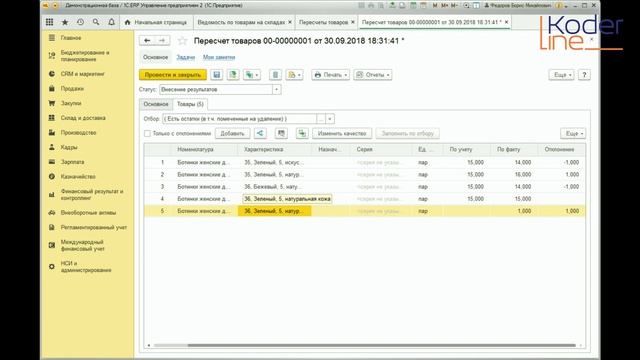
Task: Click help question mark button
Action: pyautogui.click(x=584, y=75)
